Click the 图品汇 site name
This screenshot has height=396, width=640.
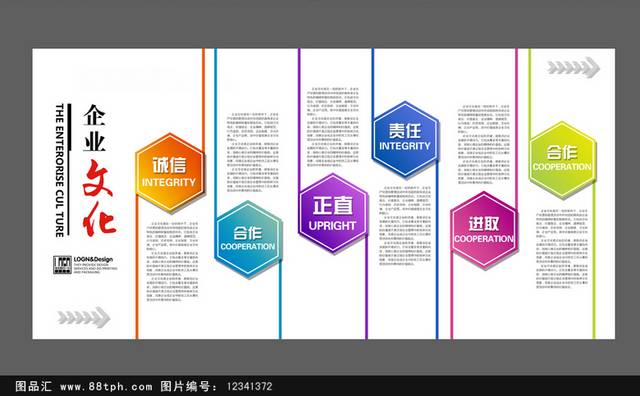pos(33,386)
